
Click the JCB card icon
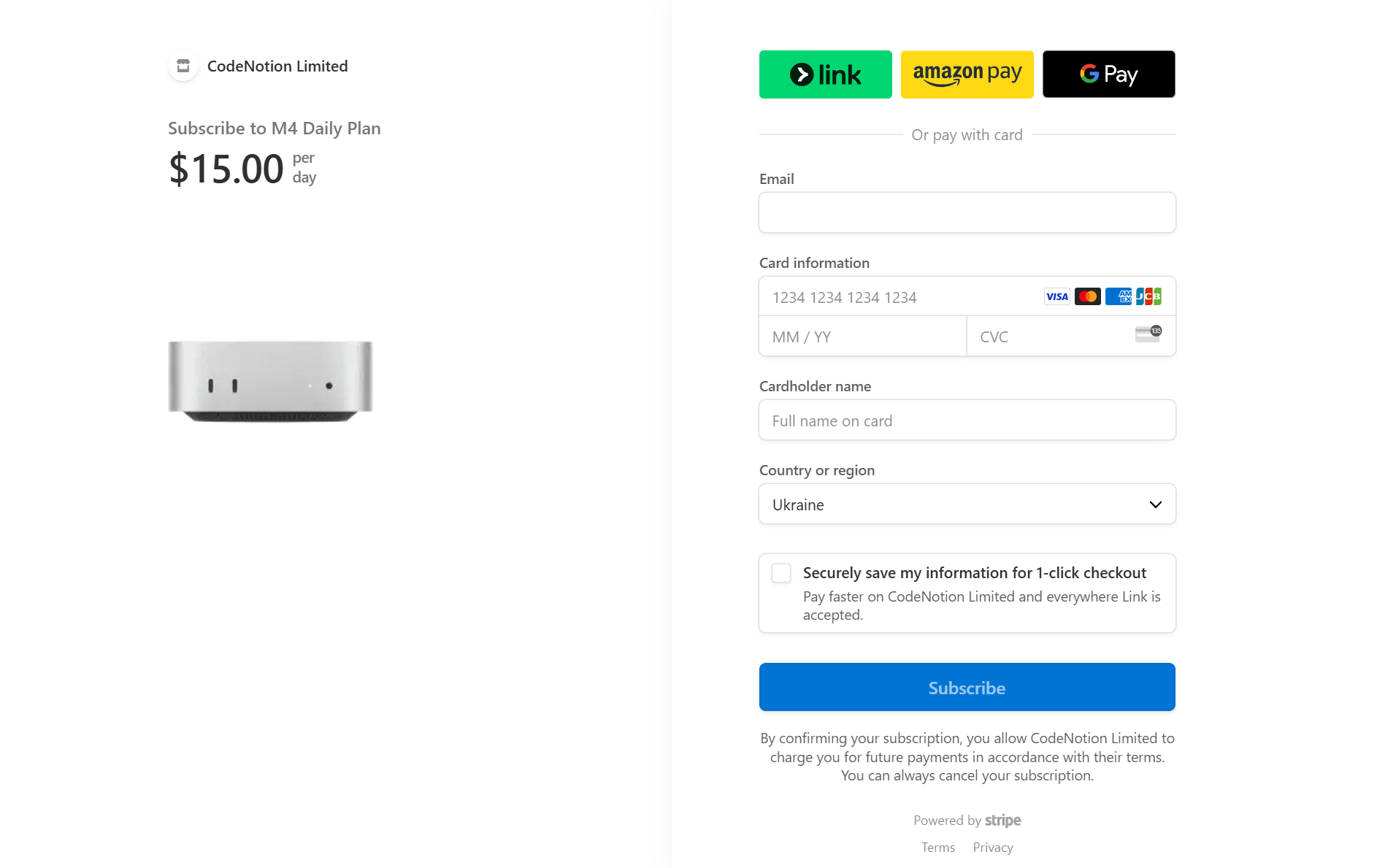click(1148, 296)
